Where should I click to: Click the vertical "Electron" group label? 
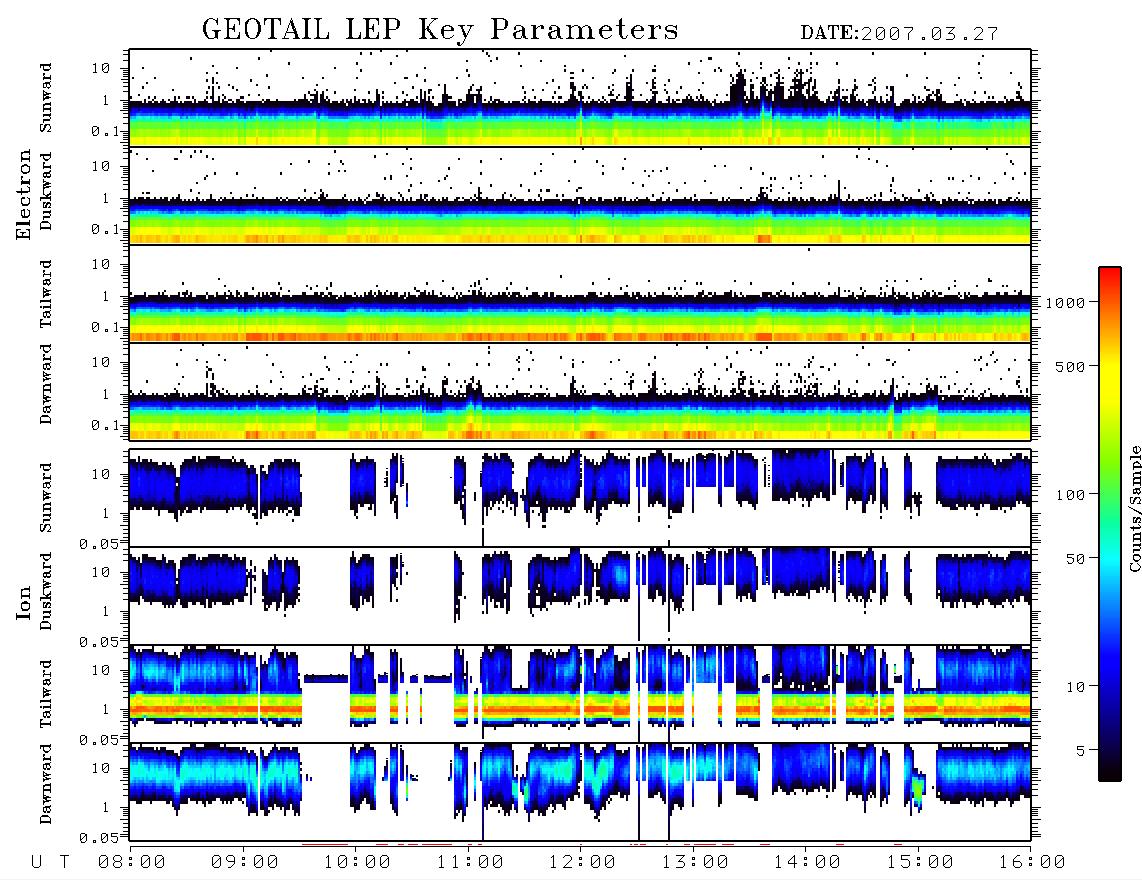23,194
